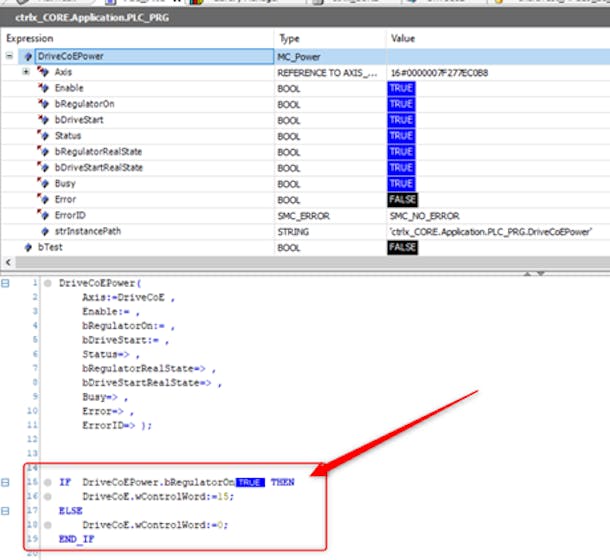The width and height of the screenshot is (610, 560).
Task: Select the Status row name
Action: coord(68,136)
